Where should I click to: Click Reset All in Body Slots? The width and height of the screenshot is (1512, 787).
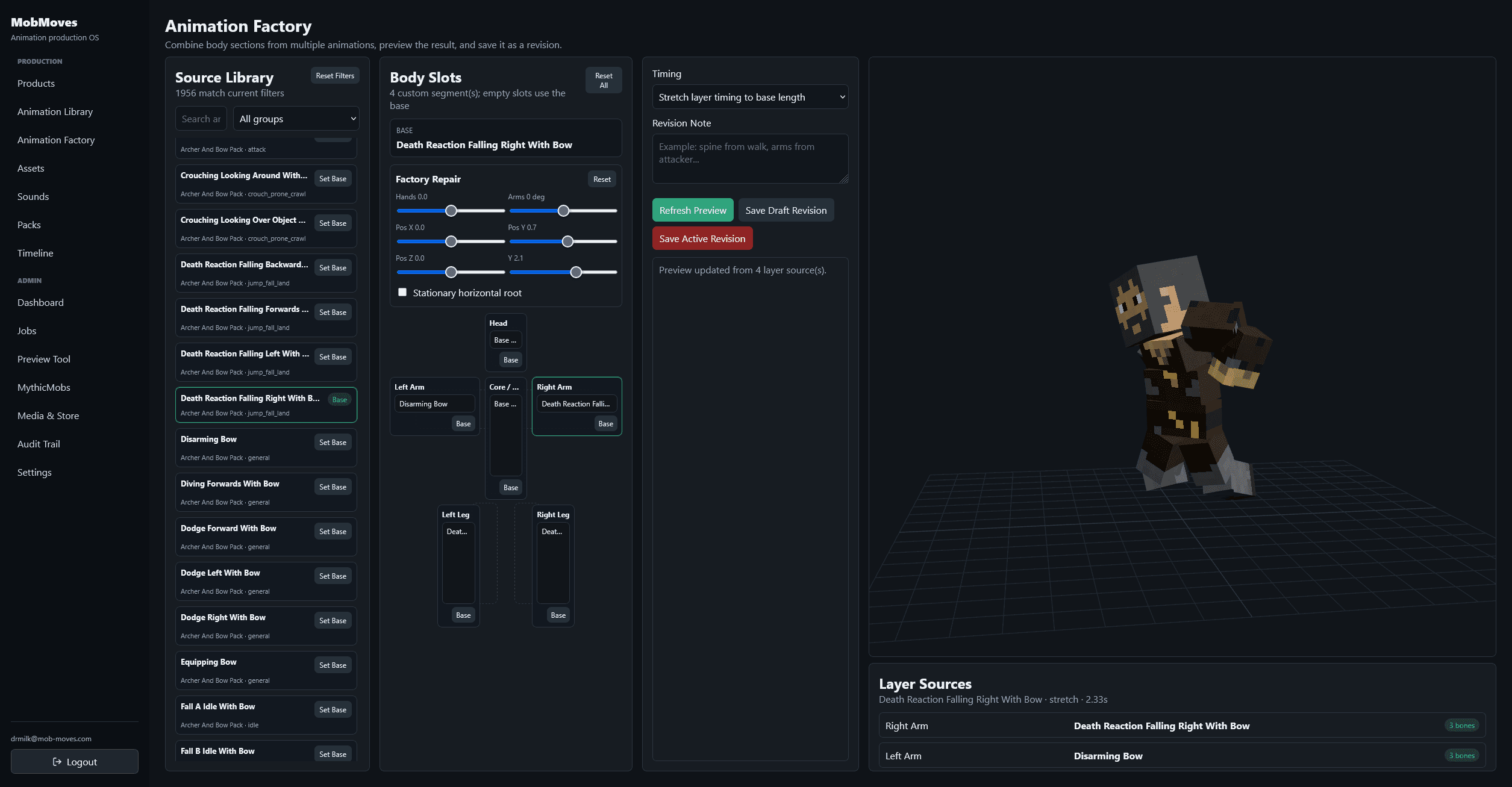coord(604,80)
